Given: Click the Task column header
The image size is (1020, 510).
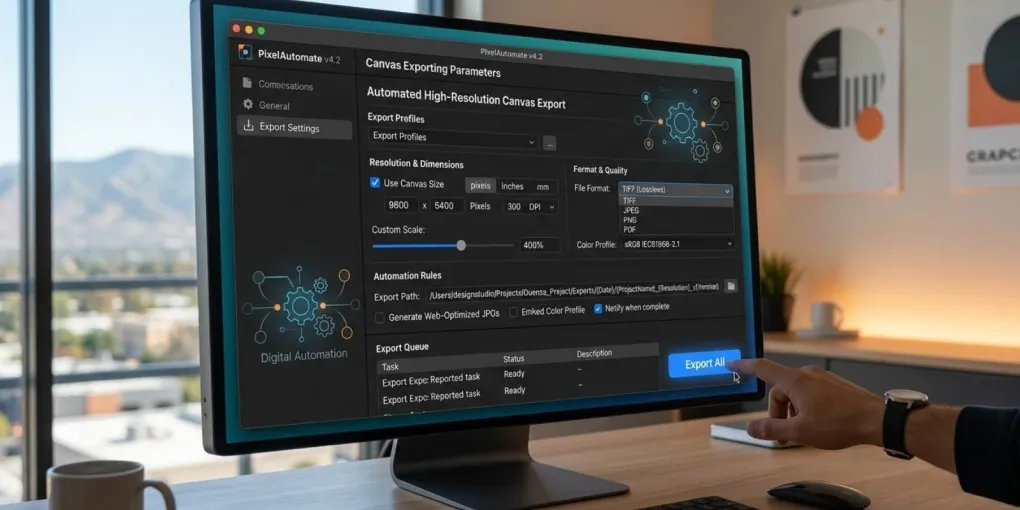Looking at the screenshot, I should (x=390, y=366).
